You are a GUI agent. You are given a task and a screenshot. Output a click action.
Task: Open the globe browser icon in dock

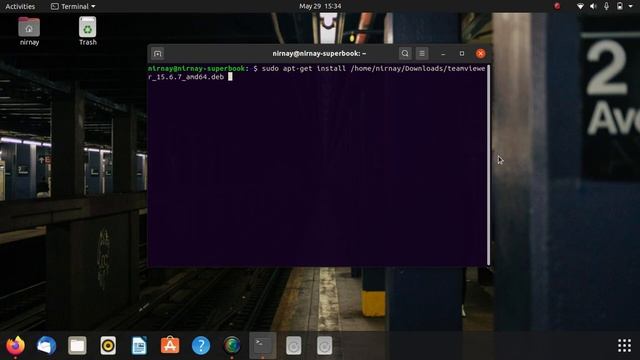coord(232,346)
